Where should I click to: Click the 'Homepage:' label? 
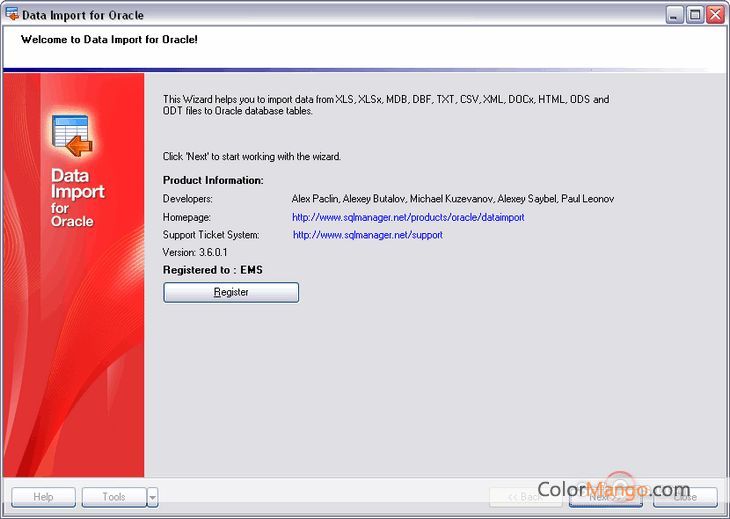coord(187,217)
